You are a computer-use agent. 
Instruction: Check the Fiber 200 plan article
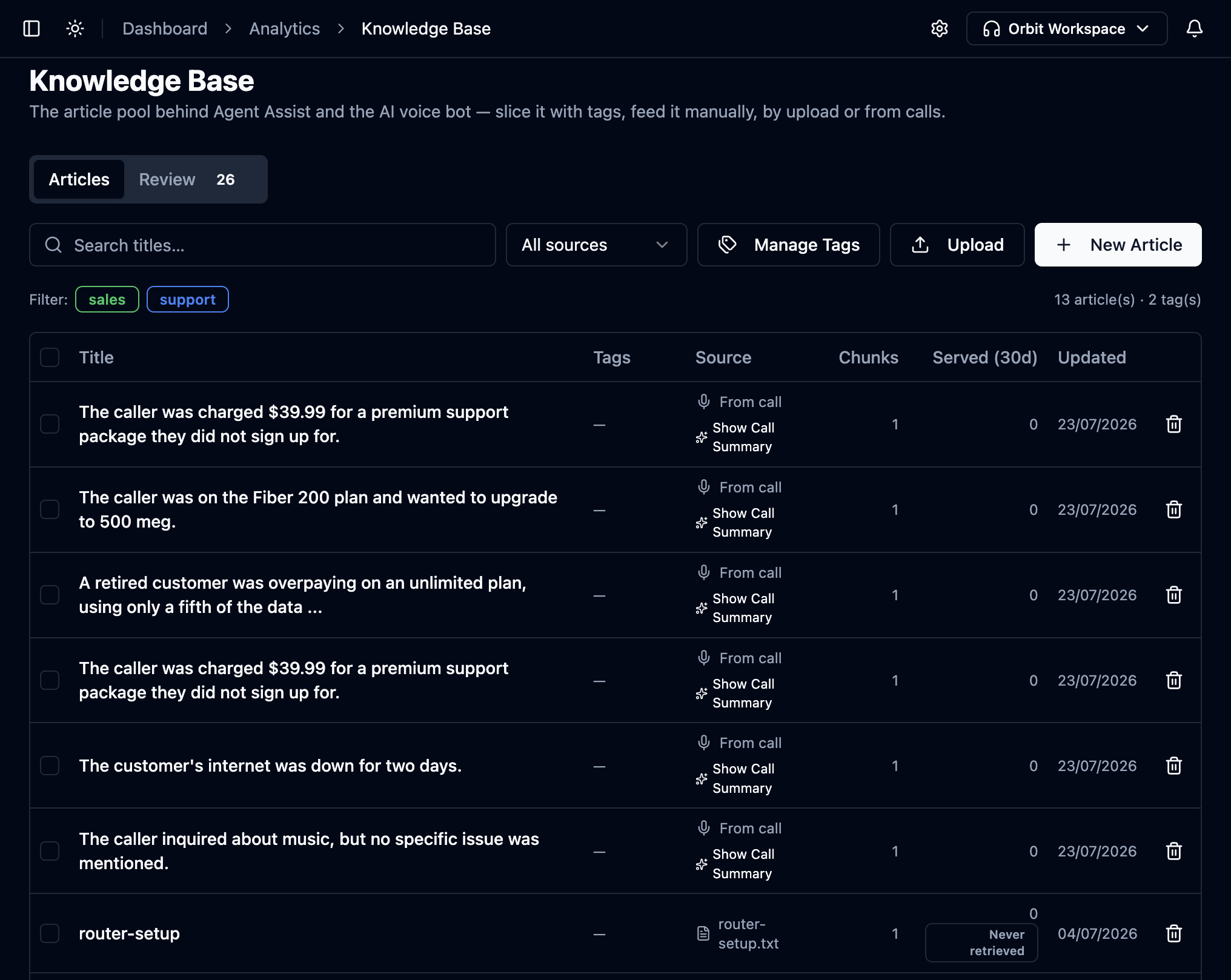50,509
